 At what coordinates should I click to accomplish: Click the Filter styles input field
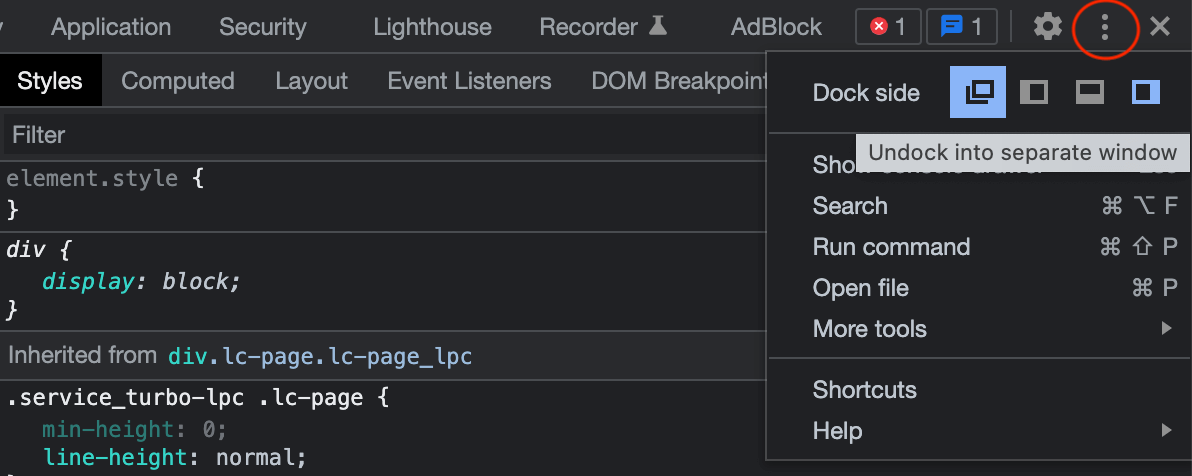(x=380, y=134)
